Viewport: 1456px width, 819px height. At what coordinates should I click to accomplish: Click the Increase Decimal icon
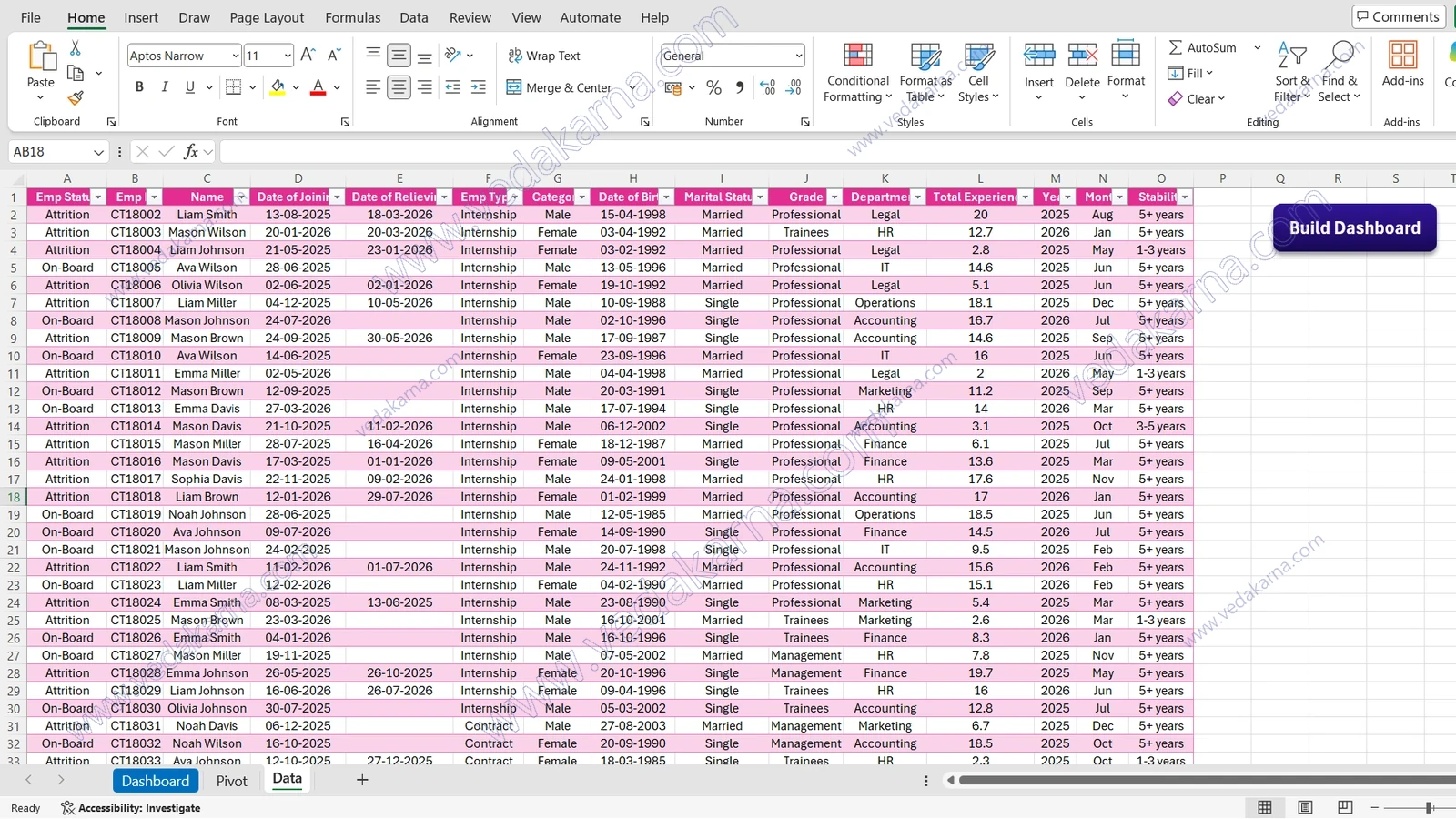tap(768, 87)
